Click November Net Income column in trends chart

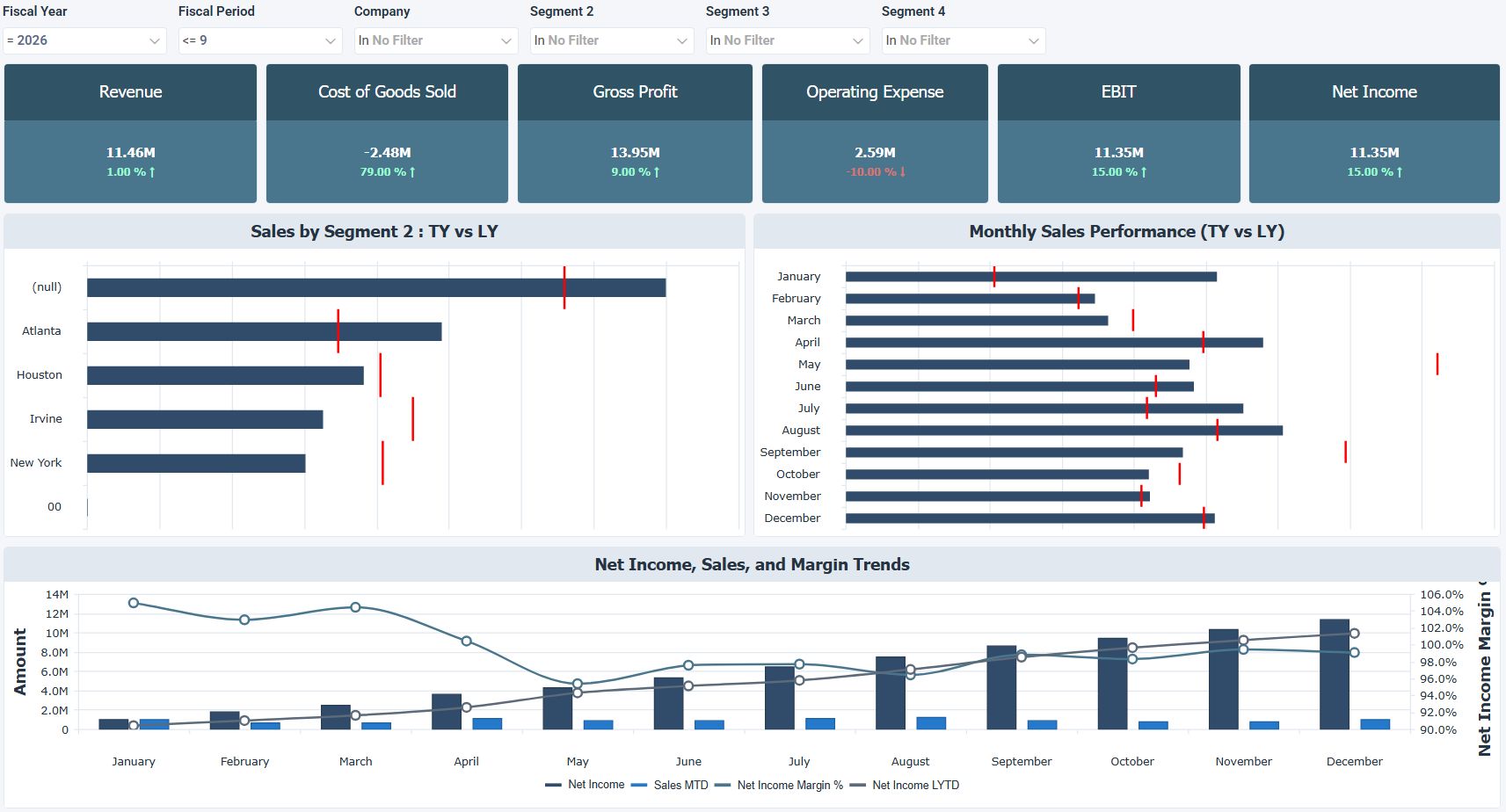[1224, 679]
